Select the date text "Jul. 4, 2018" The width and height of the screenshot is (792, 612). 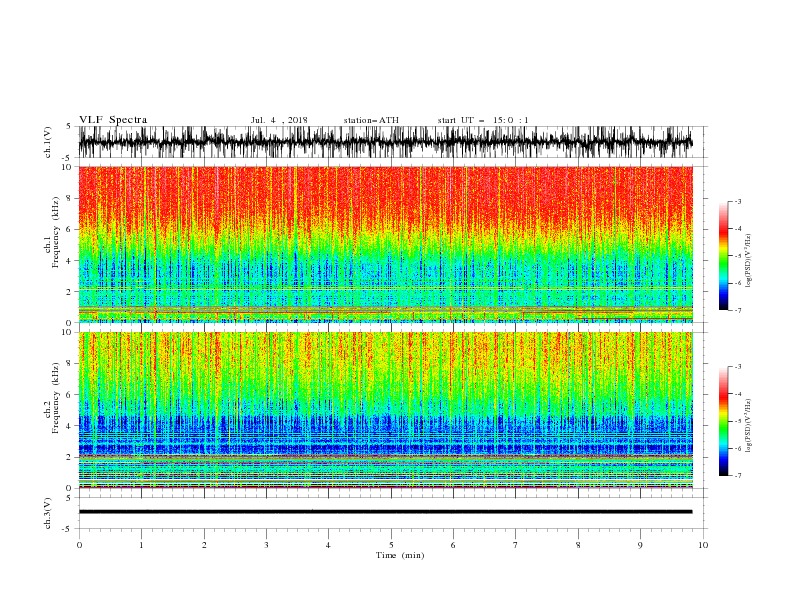[279, 120]
